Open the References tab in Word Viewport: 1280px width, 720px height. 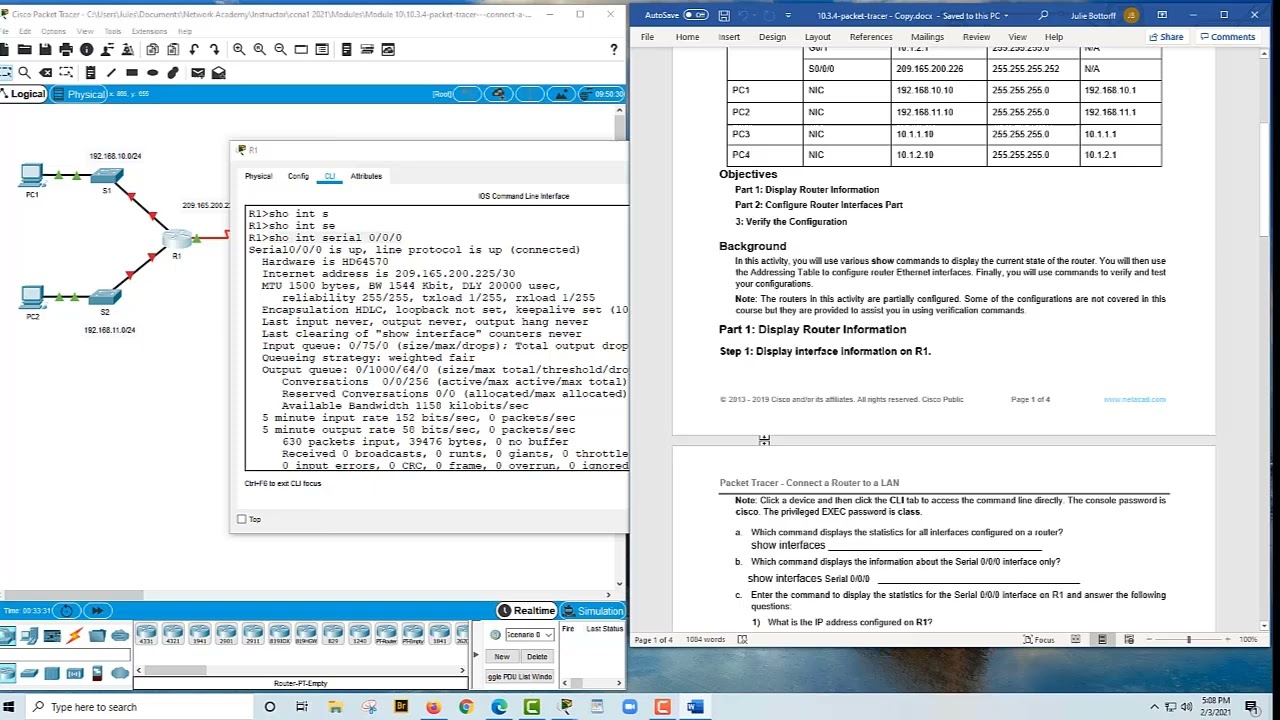point(871,37)
